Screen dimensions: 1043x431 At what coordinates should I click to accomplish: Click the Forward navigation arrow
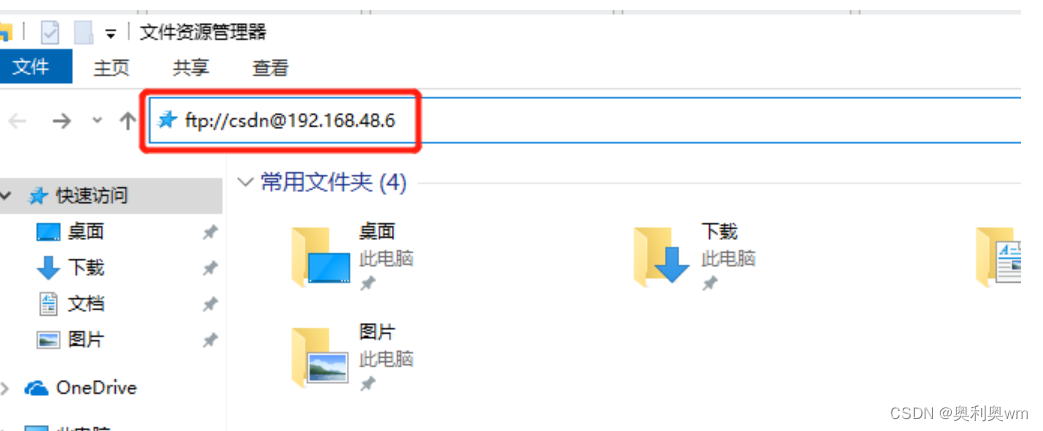point(62,121)
